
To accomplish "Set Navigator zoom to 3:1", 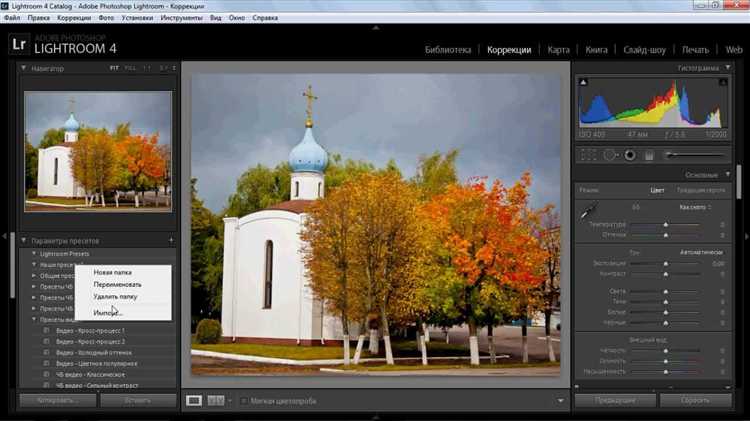I will click(x=163, y=68).
